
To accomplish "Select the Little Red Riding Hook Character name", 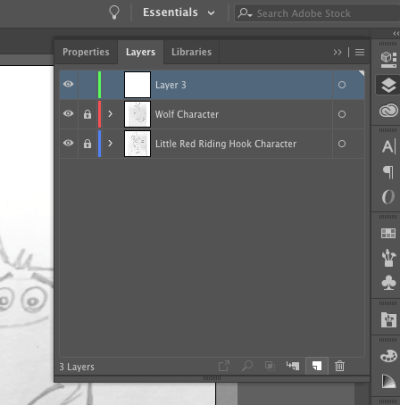I will point(226,144).
